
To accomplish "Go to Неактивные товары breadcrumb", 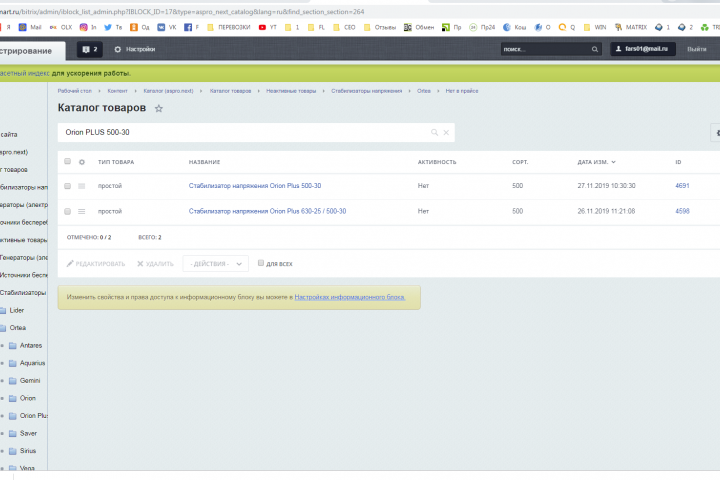I will (x=291, y=91).
